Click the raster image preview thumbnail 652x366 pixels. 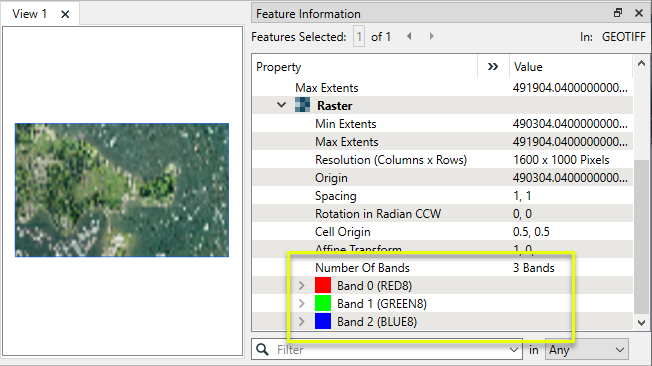[122, 190]
